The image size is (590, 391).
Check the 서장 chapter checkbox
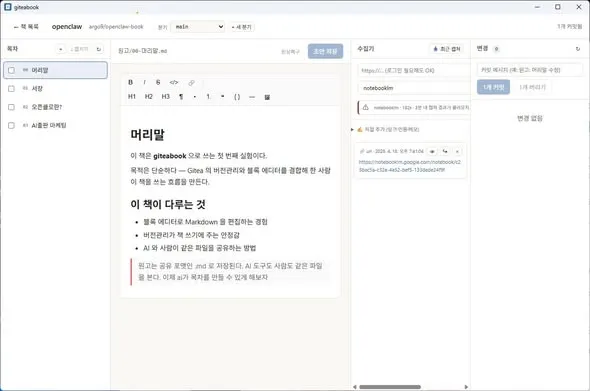coord(11,89)
